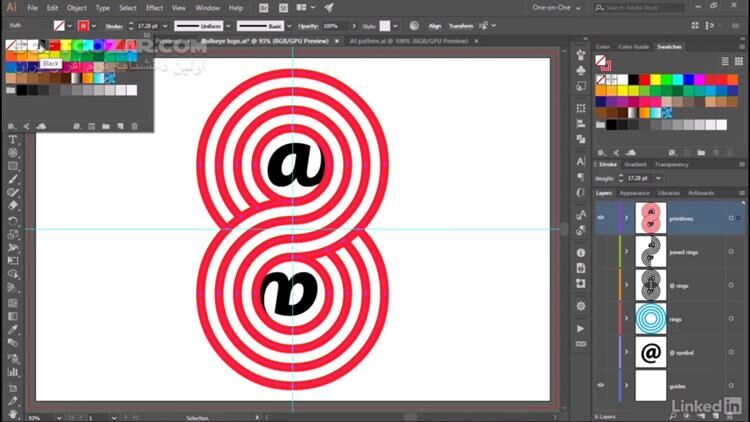Toggle visibility of the guides layer

(601, 385)
